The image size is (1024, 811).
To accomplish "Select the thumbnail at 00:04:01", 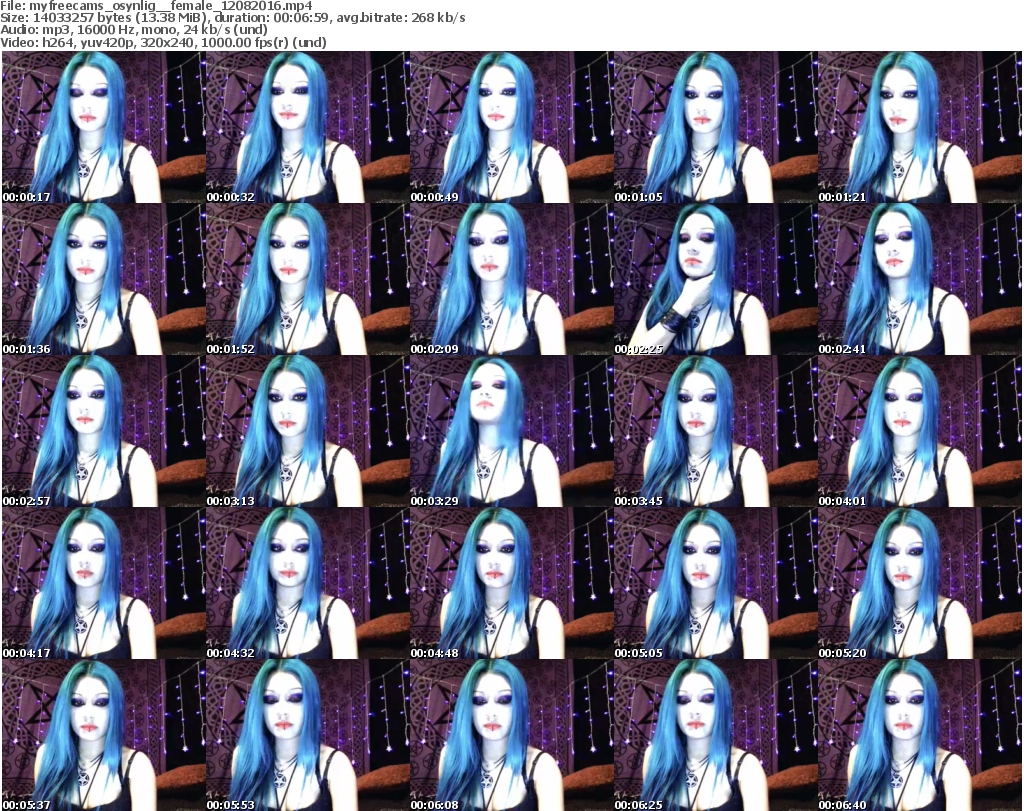I will pos(919,432).
